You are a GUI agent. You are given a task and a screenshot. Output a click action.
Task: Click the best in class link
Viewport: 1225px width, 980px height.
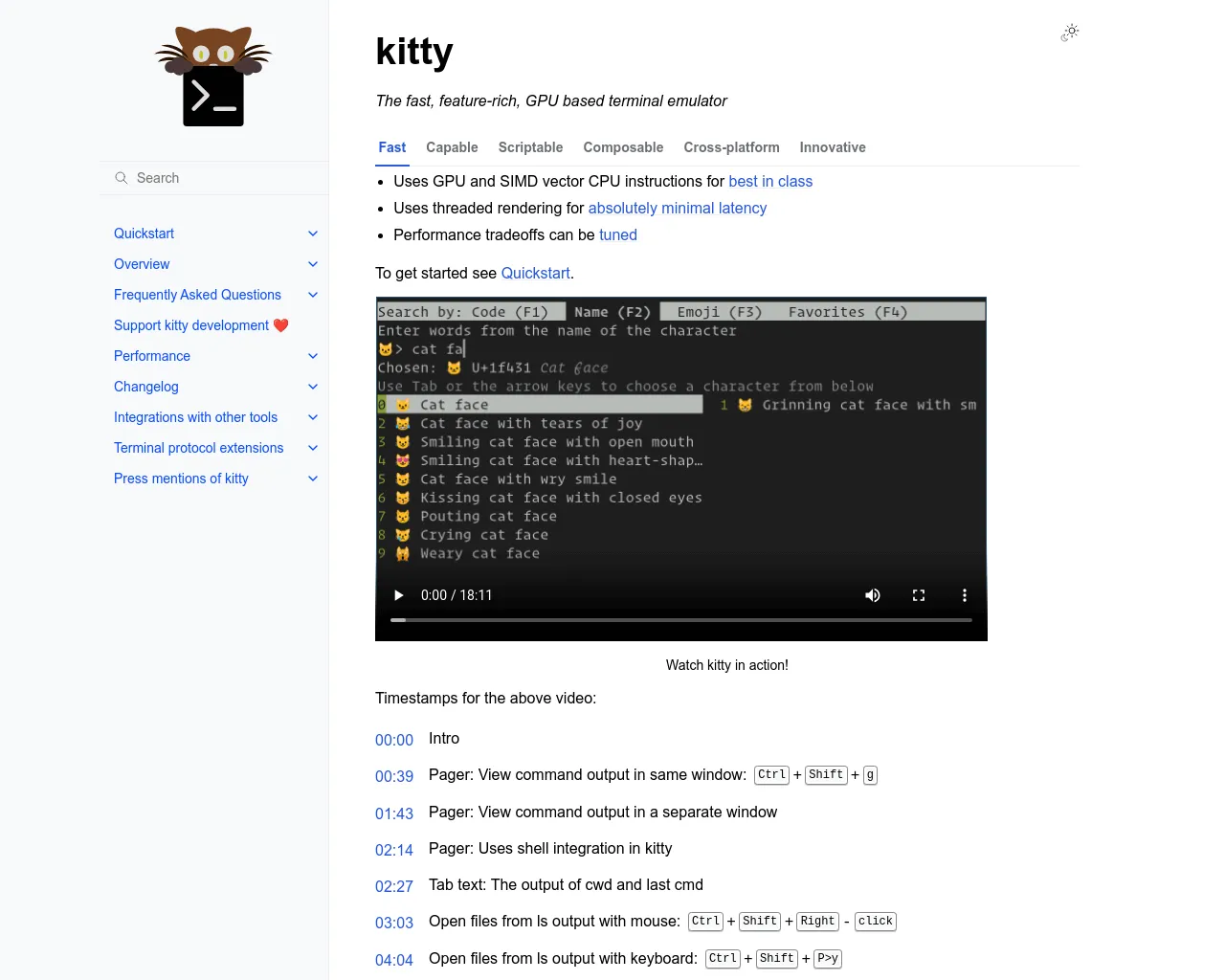tap(770, 181)
